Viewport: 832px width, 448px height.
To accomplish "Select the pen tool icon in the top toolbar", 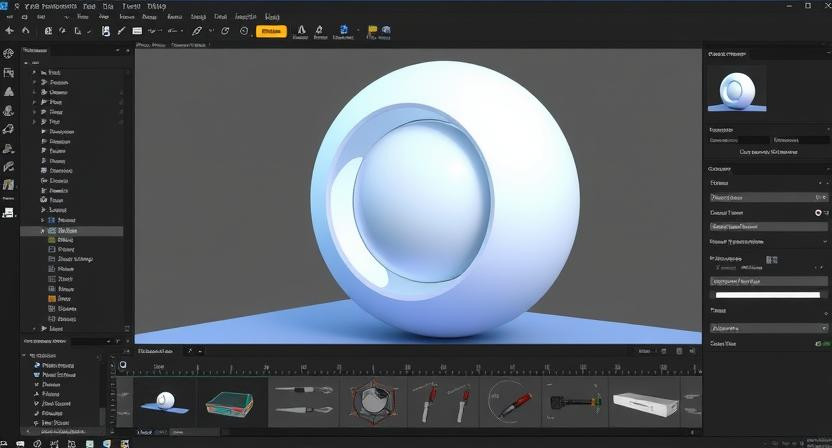I will 198,31.
